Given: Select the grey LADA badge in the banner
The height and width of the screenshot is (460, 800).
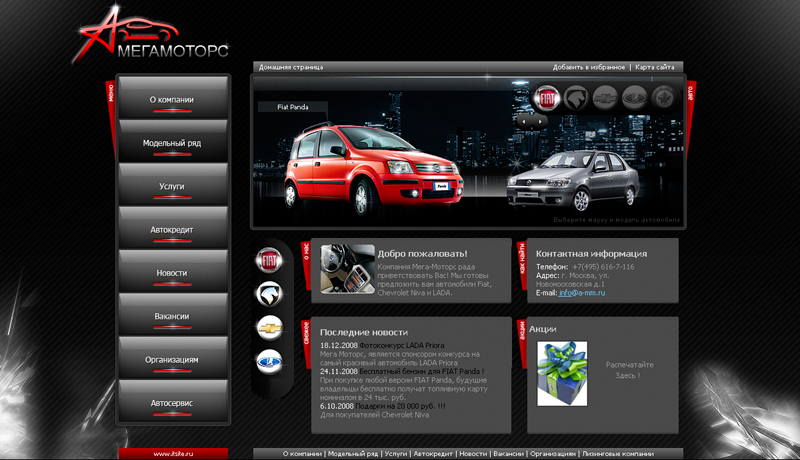Looking at the screenshot, I should 634,98.
